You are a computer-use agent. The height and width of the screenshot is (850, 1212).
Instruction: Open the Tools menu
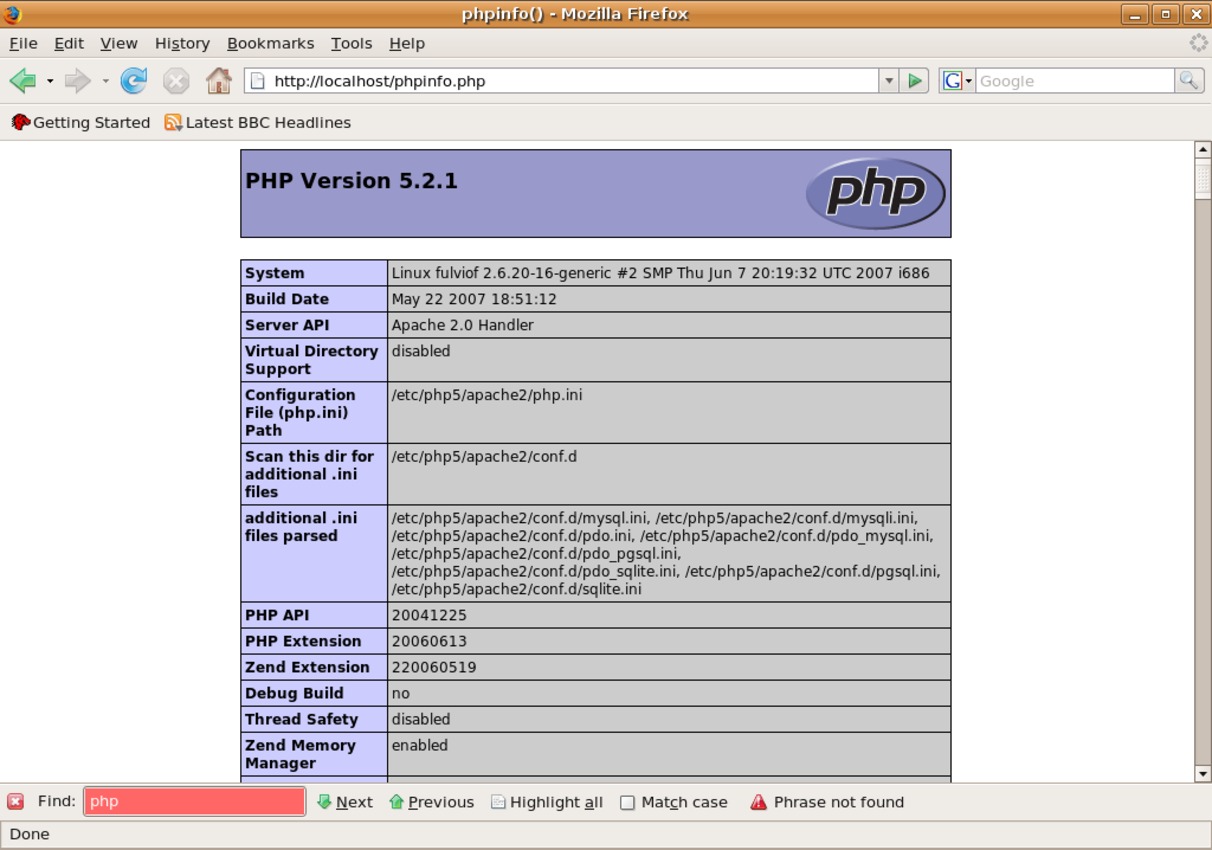pyautogui.click(x=351, y=43)
